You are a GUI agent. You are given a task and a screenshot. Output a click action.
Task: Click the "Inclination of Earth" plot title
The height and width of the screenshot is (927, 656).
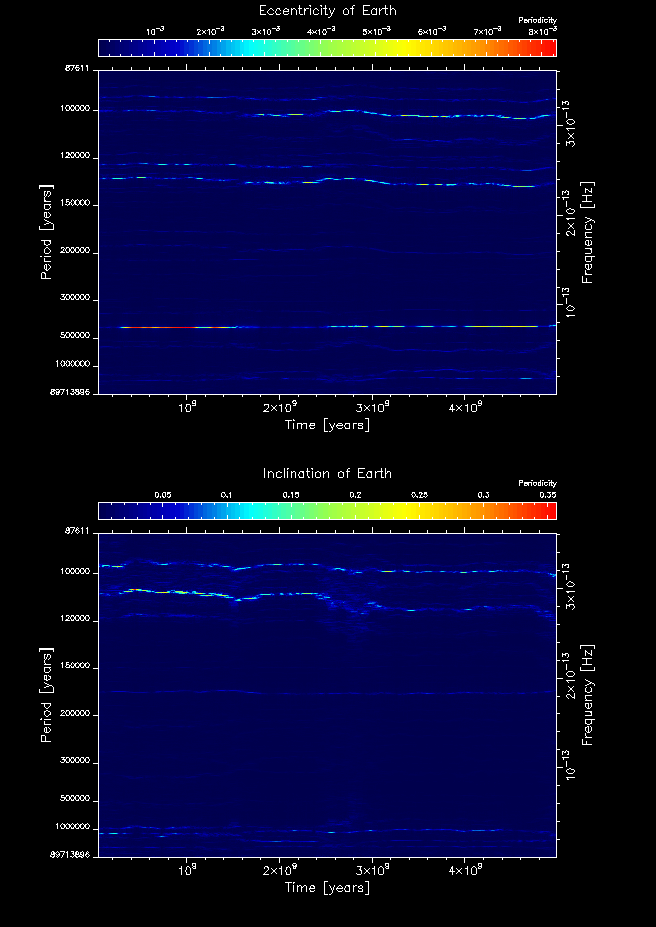(x=327, y=473)
